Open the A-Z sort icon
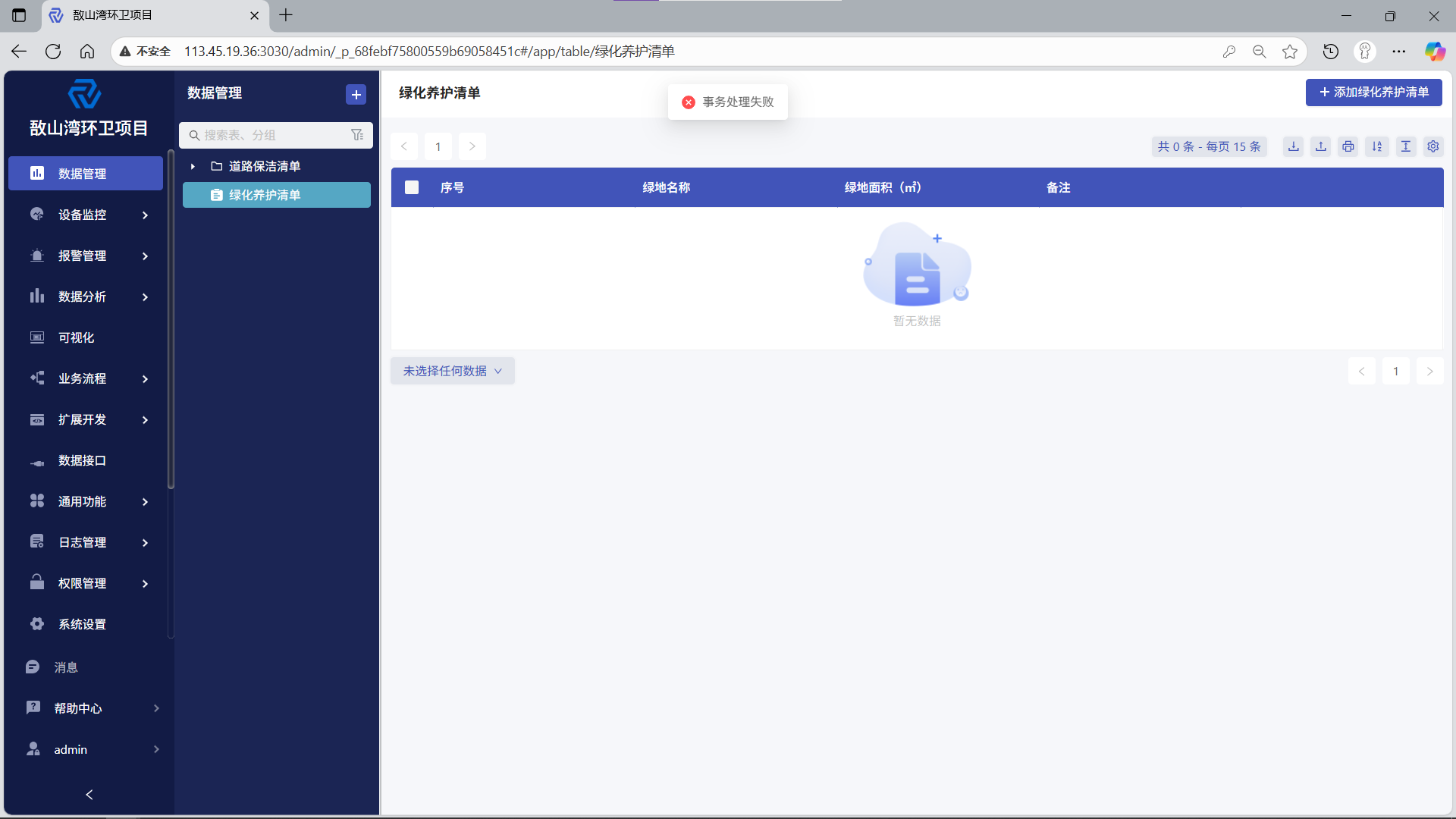 (1377, 146)
